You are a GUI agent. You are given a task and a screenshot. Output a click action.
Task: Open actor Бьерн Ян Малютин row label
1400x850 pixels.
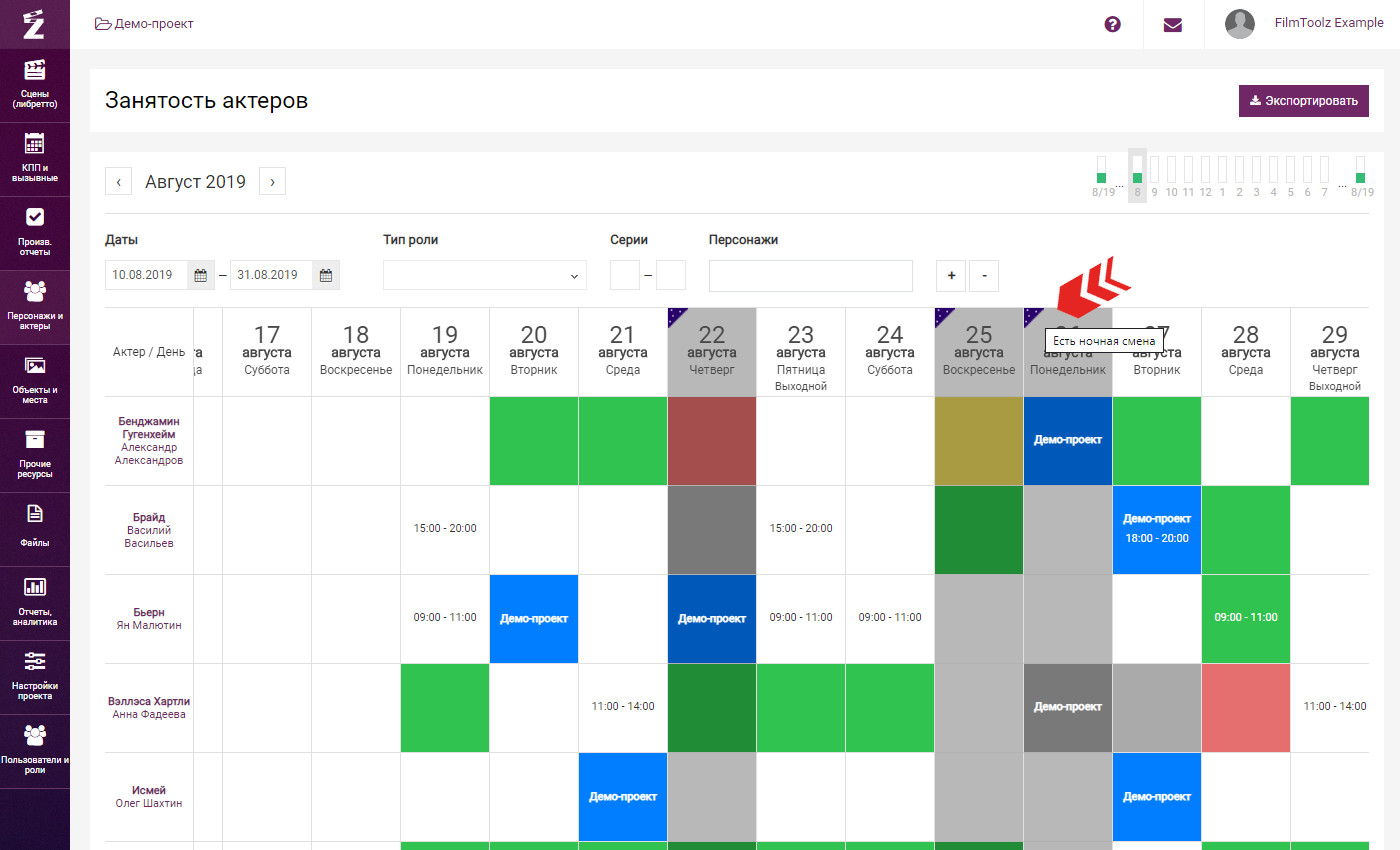[149, 619]
